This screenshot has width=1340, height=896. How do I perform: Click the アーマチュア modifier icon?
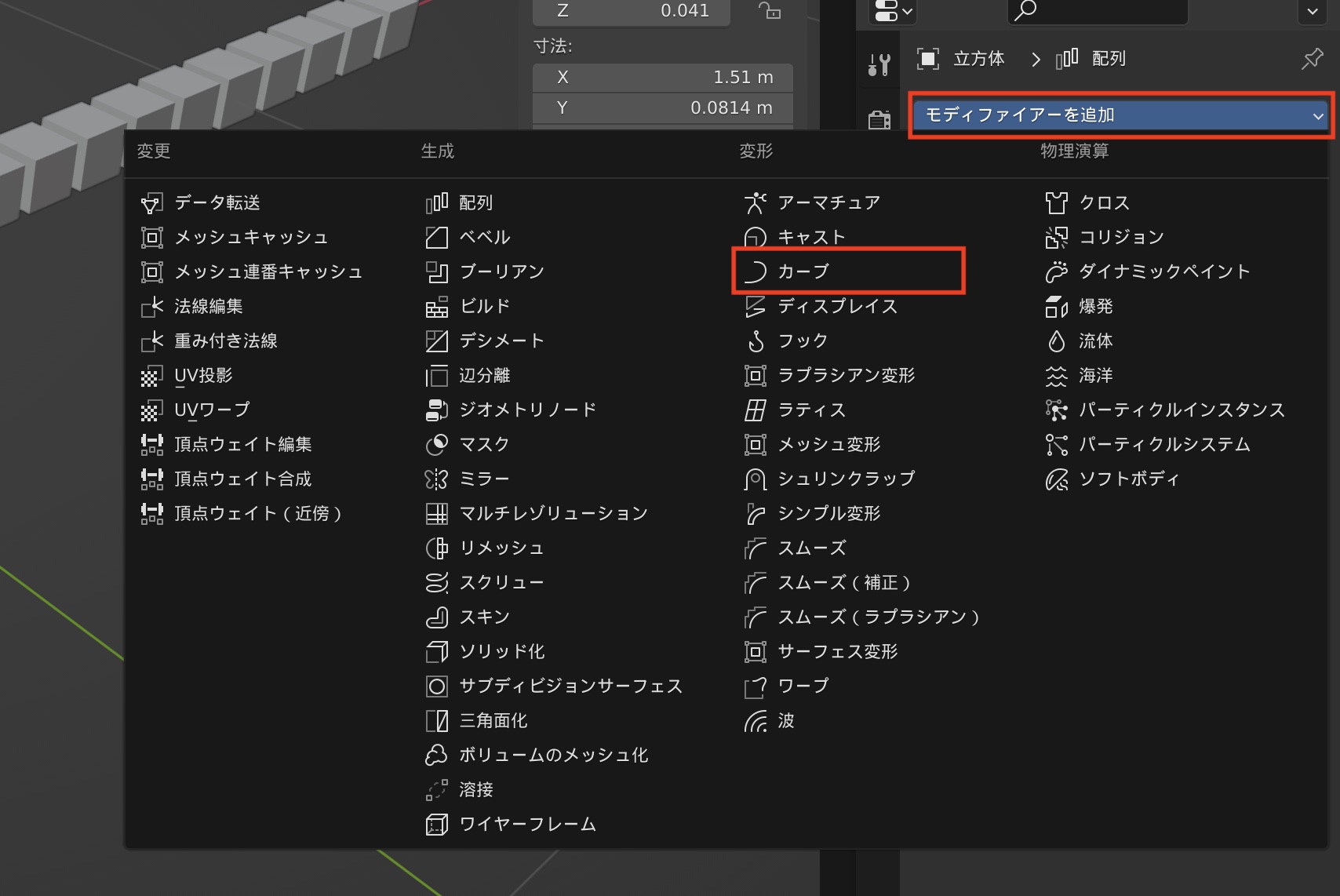pos(755,203)
